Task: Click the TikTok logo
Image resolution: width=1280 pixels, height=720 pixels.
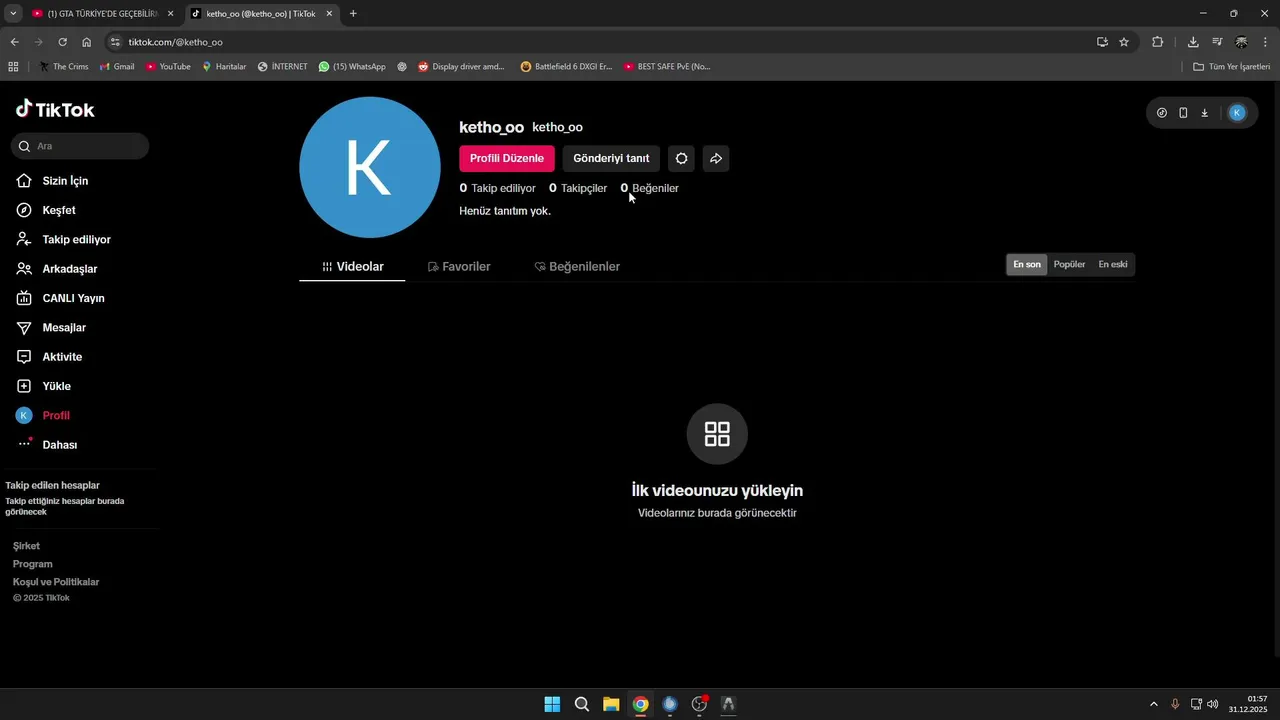Action: (55, 109)
